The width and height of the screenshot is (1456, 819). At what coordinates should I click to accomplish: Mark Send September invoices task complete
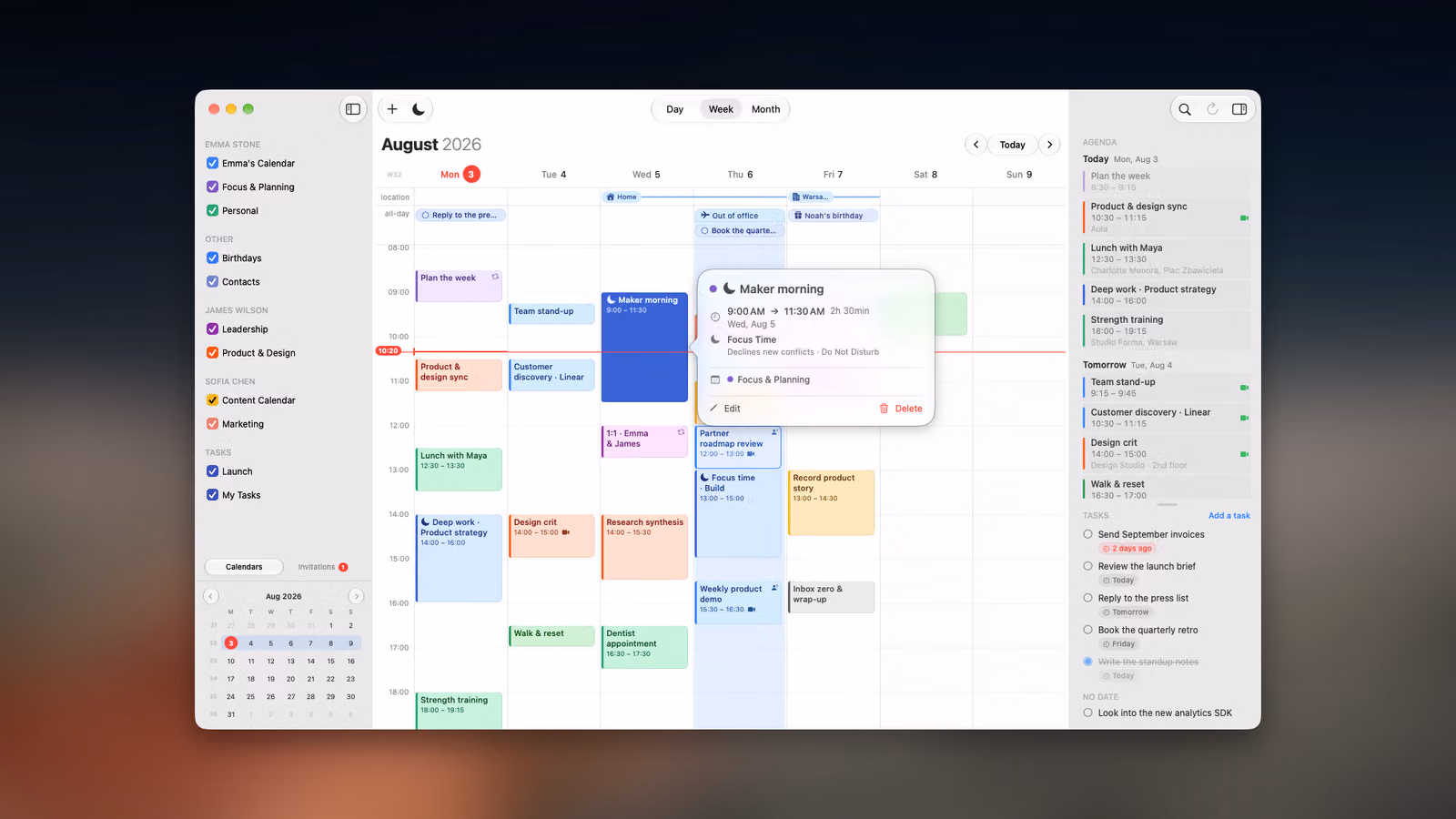[x=1087, y=534]
